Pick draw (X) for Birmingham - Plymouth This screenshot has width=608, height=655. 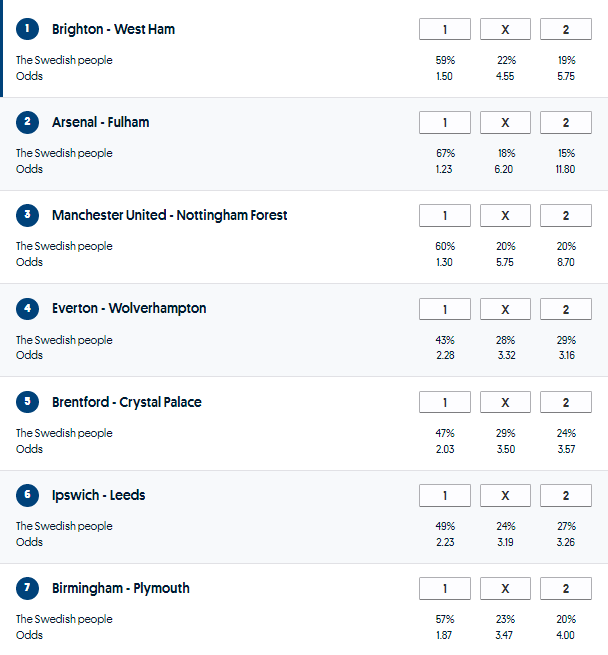pos(505,588)
